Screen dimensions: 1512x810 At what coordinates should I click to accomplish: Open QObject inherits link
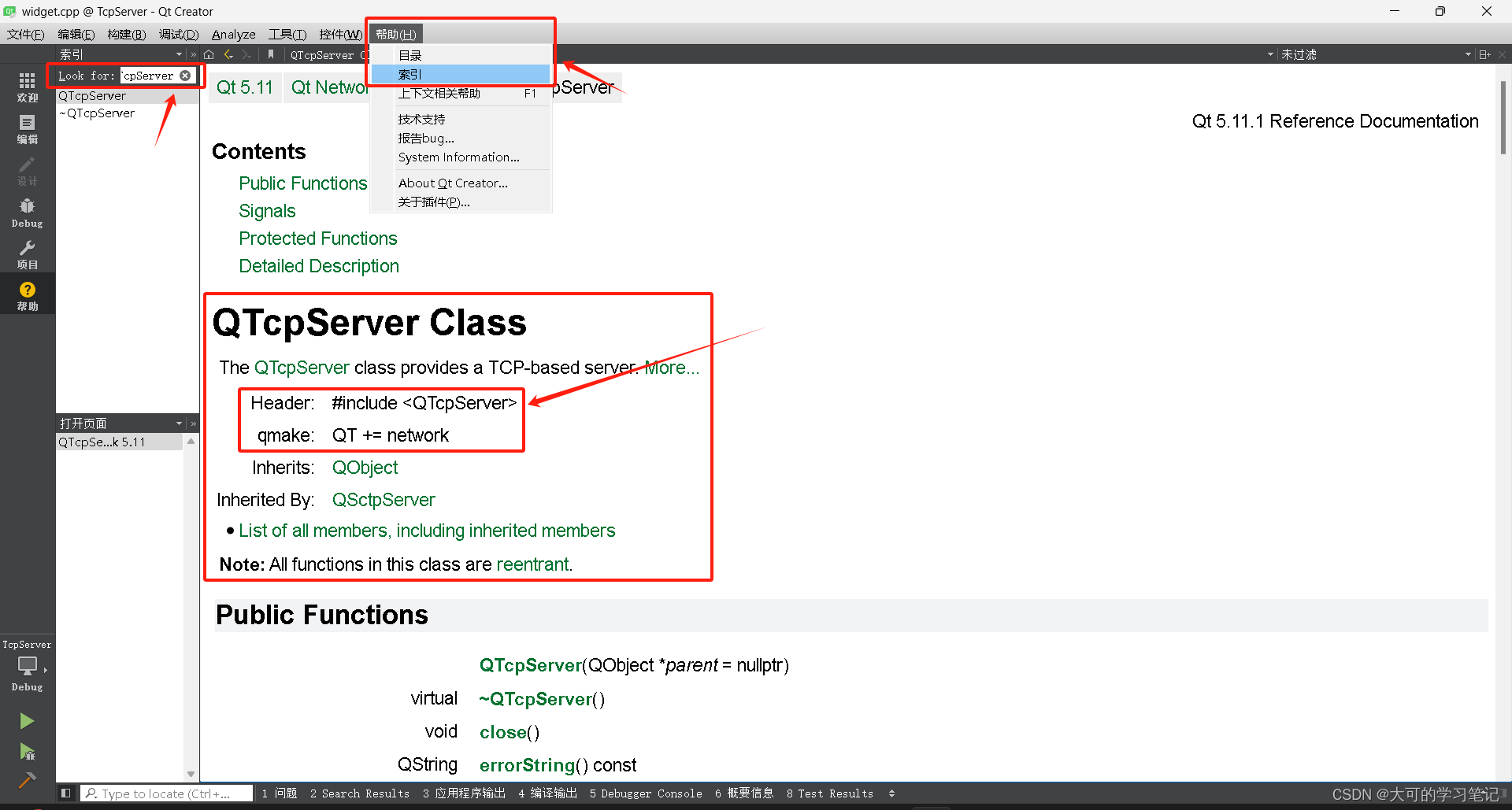[x=365, y=468]
